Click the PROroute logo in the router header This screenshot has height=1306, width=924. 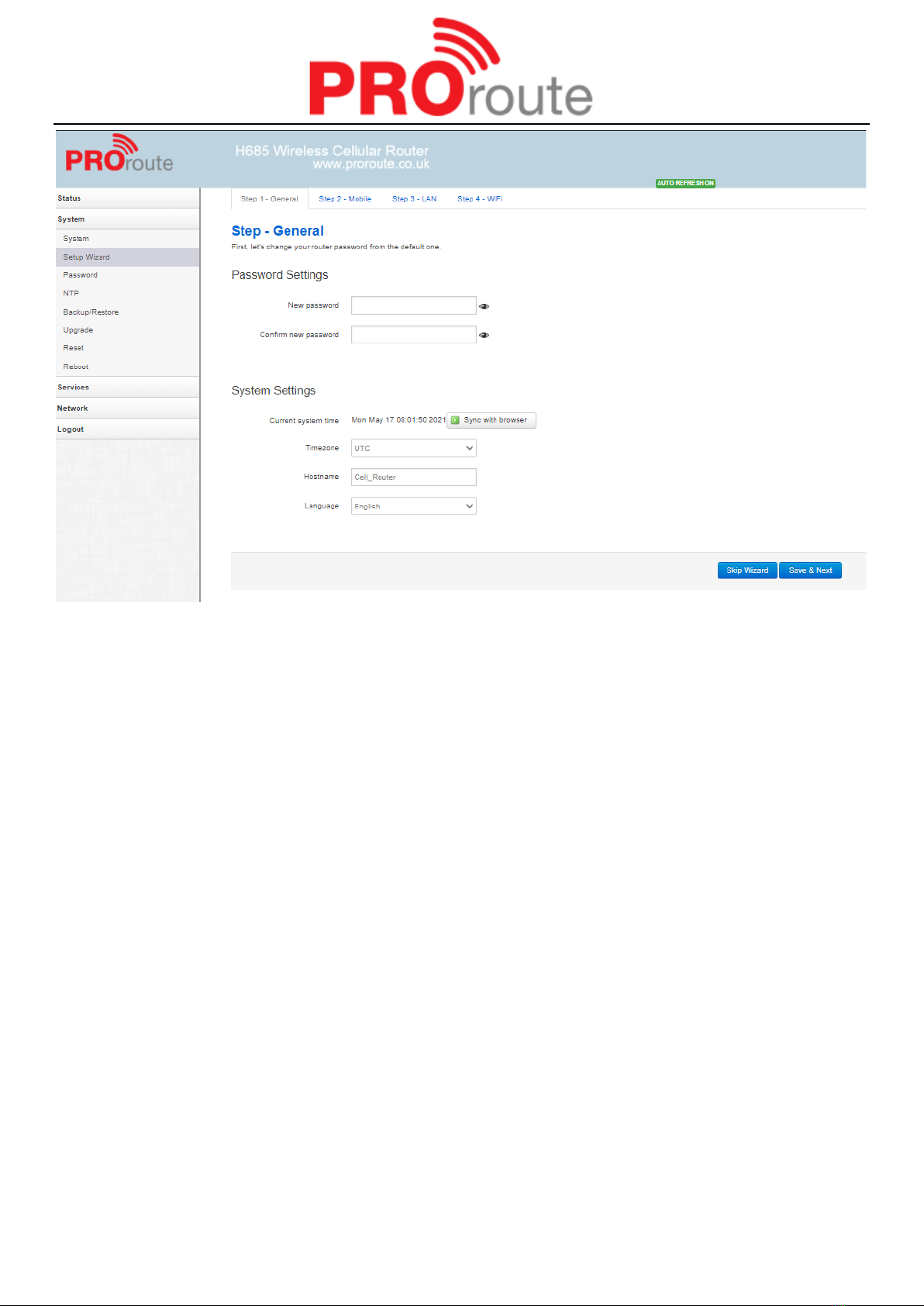tap(119, 153)
